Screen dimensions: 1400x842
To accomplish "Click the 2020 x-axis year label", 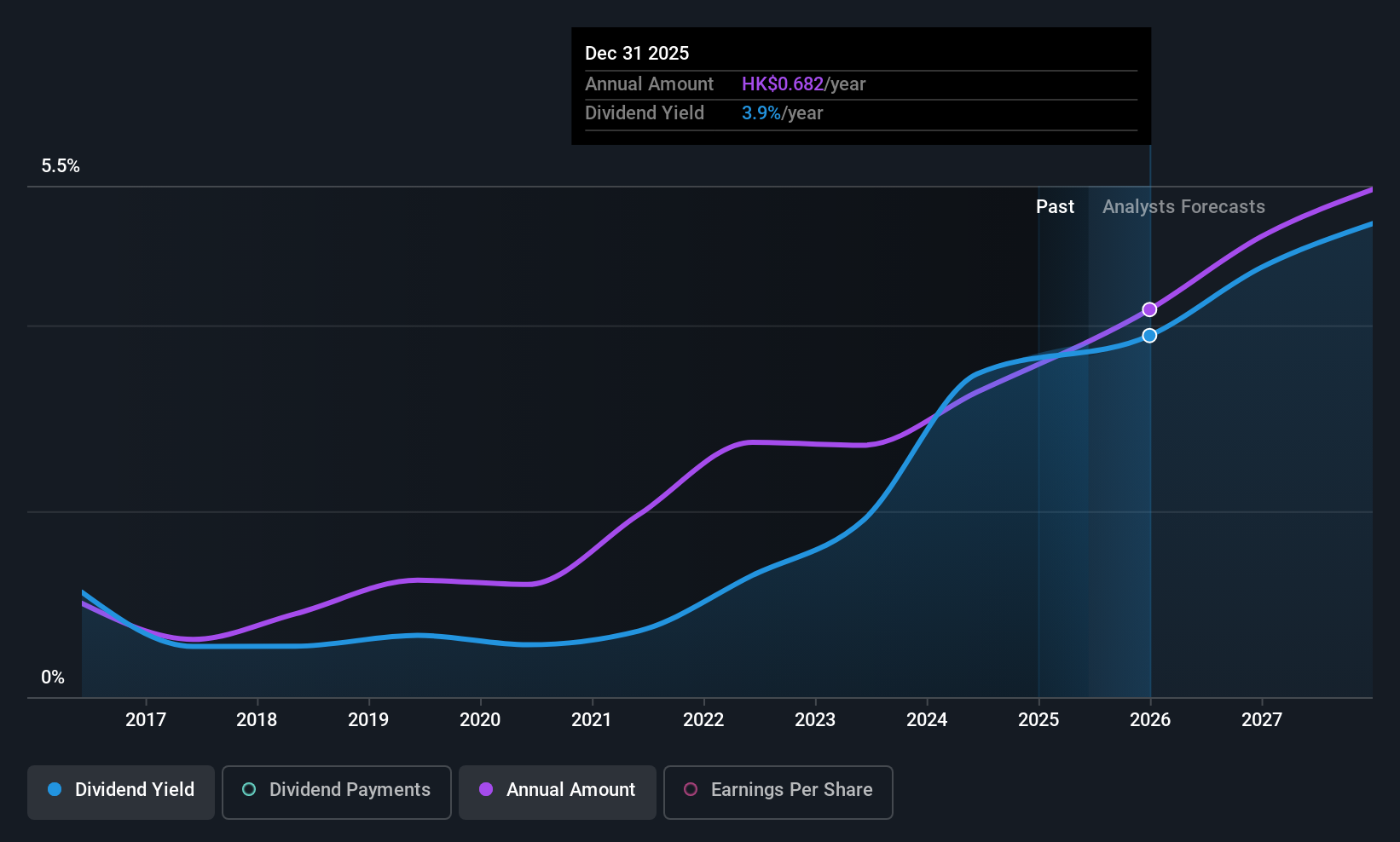I will pos(480,720).
